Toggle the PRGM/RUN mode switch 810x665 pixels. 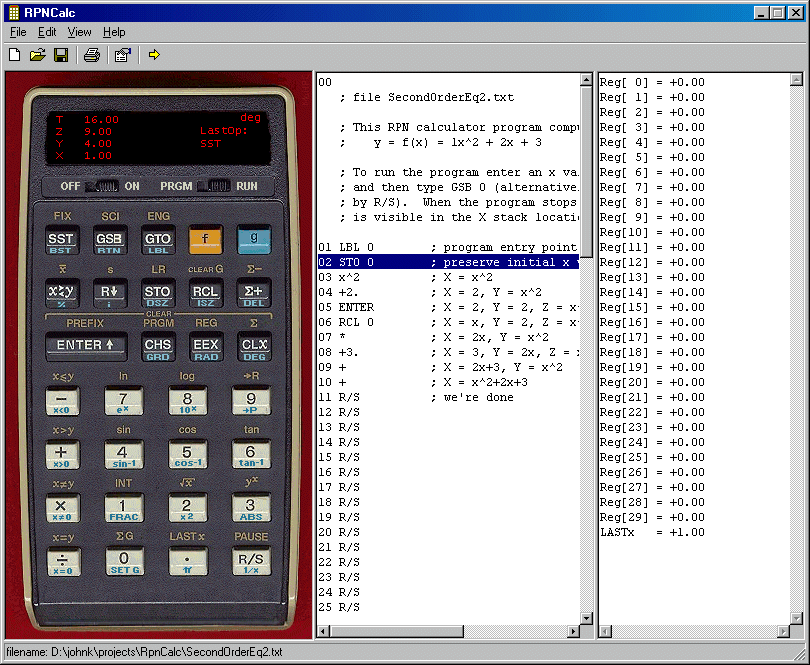pyautogui.click(x=214, y=186)
